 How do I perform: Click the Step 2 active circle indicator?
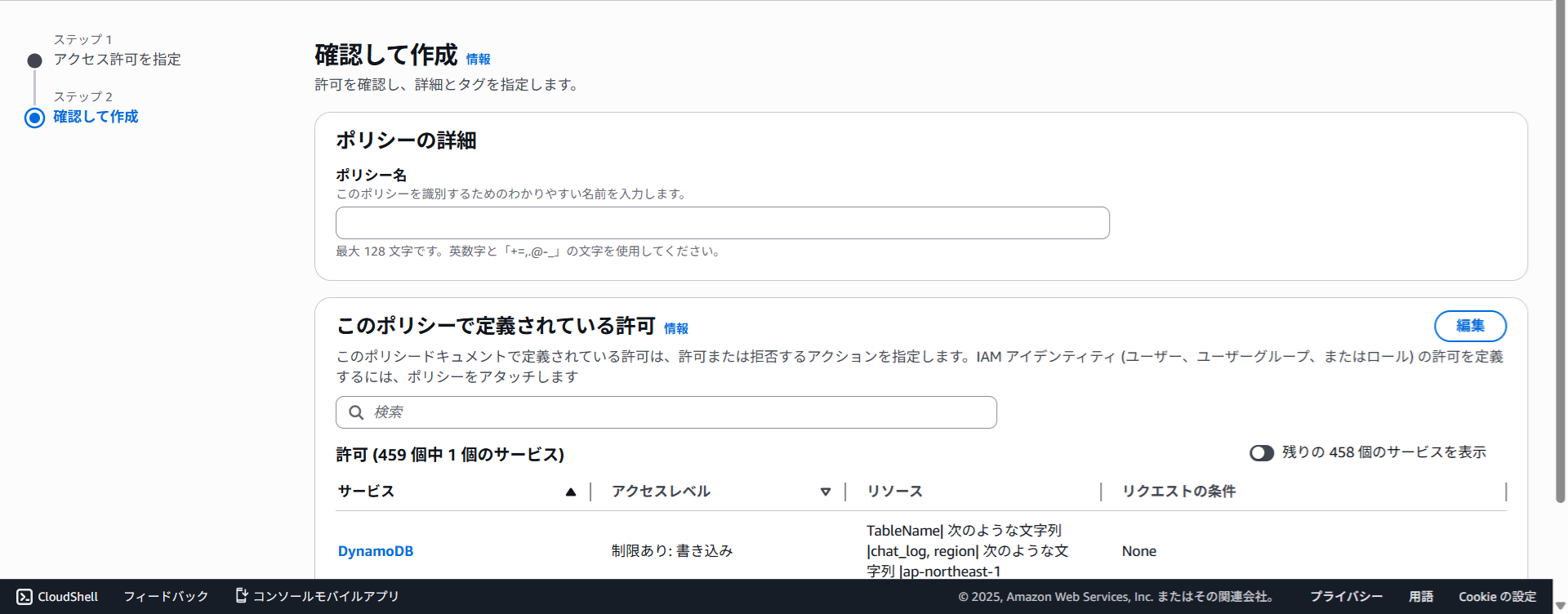click(34, 118)
